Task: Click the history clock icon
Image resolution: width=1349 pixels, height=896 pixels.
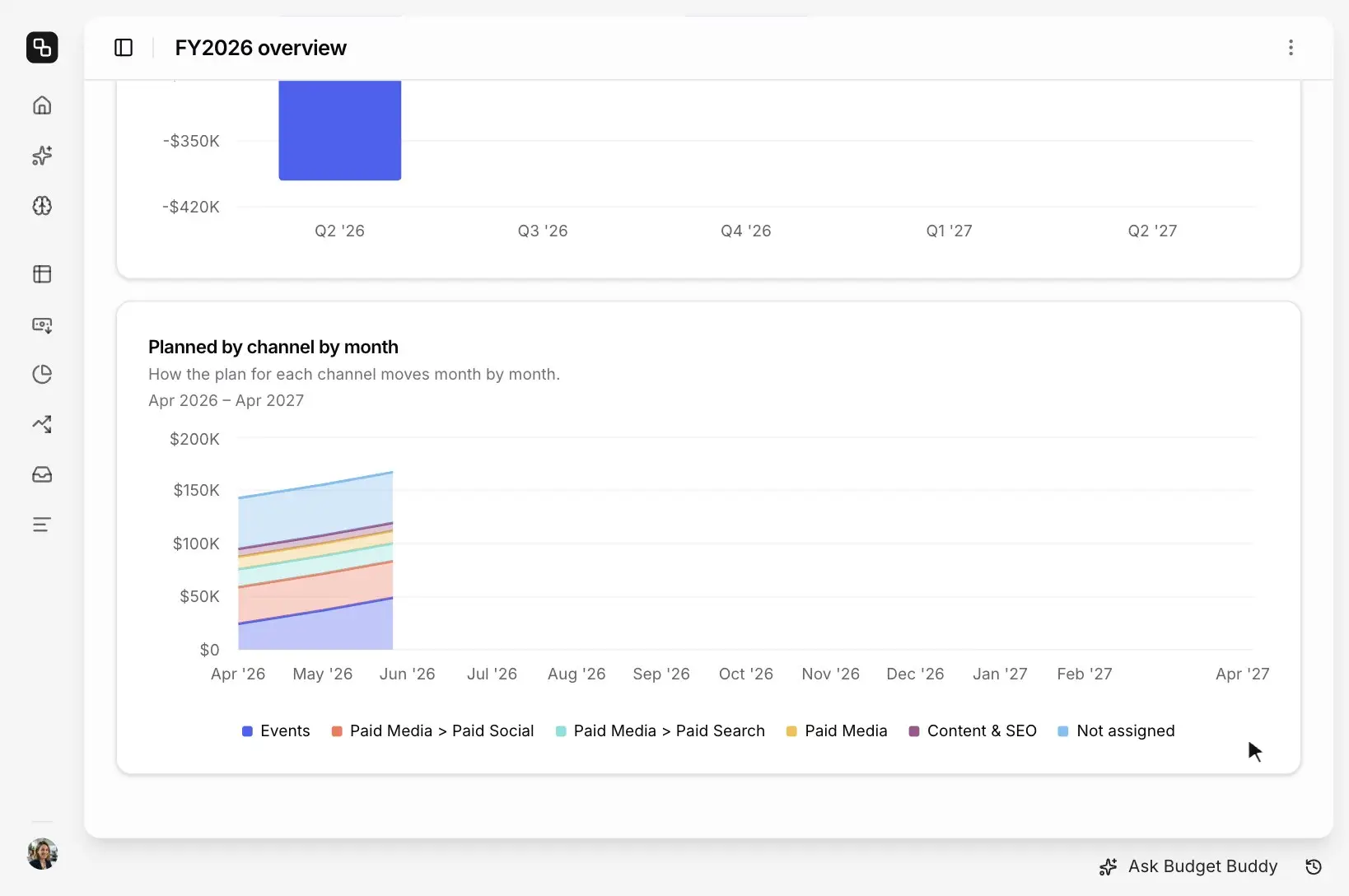Action: click(1314, 866)
